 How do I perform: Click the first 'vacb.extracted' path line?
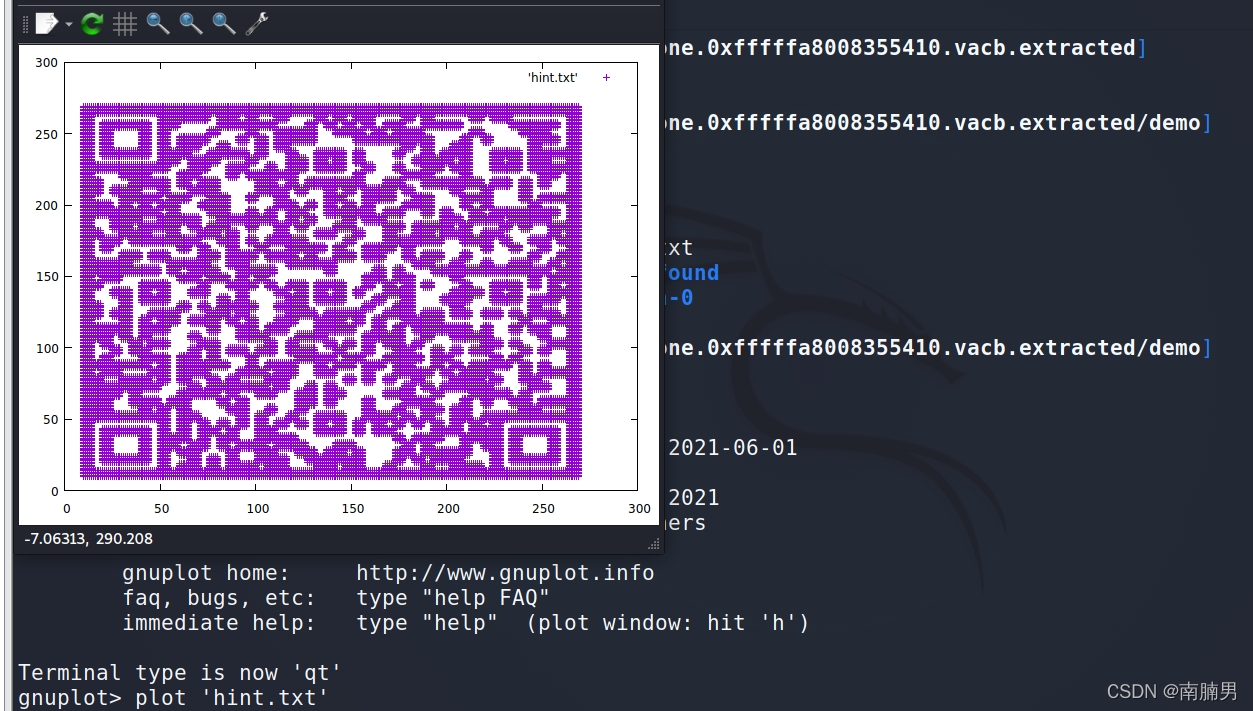tap(905, 48)
